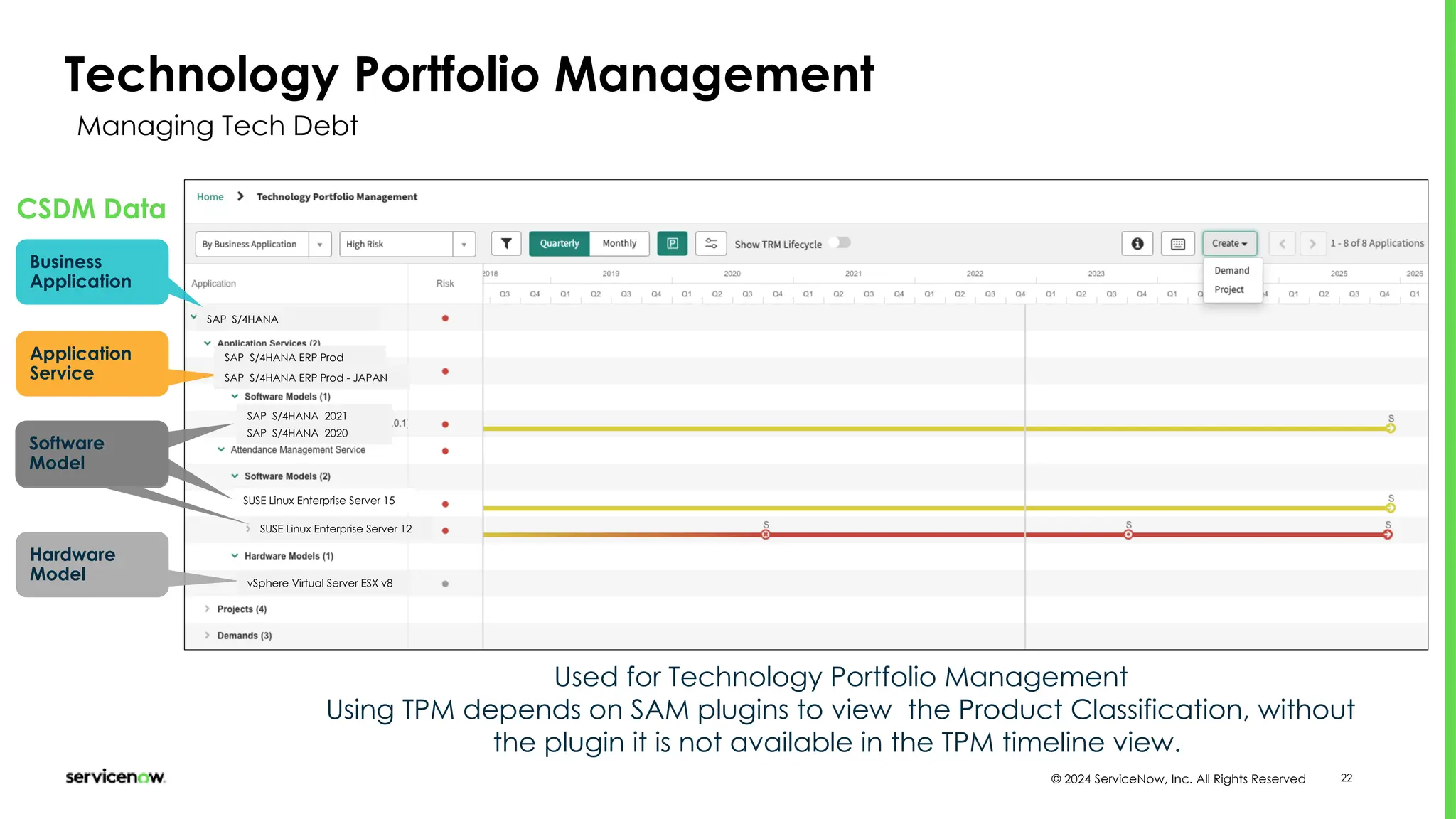Open the sliders settings icon
1456x819 pixels.
point(711,244)
